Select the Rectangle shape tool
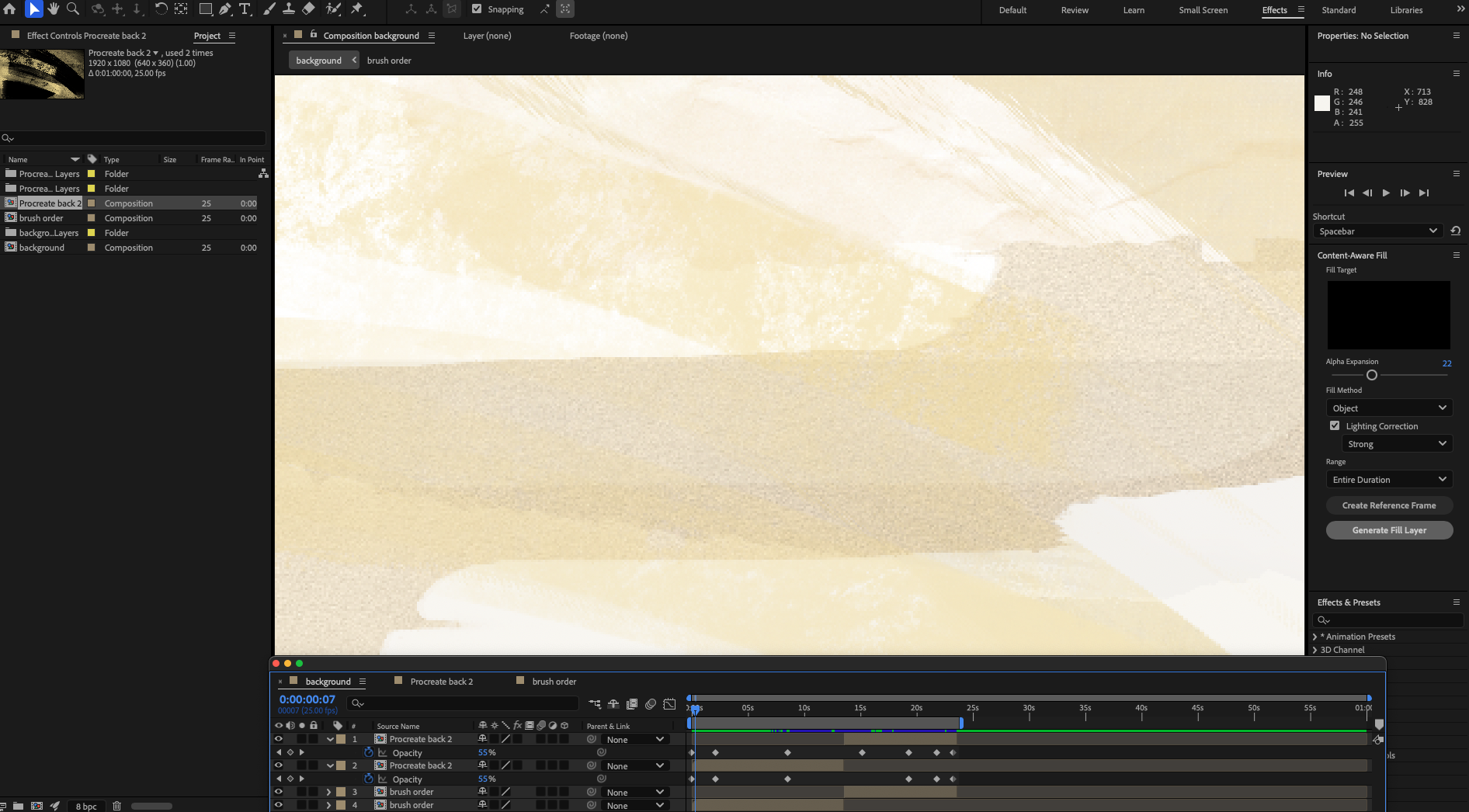The height and width of the screenshot is (812, 1469). click(206, 9)
